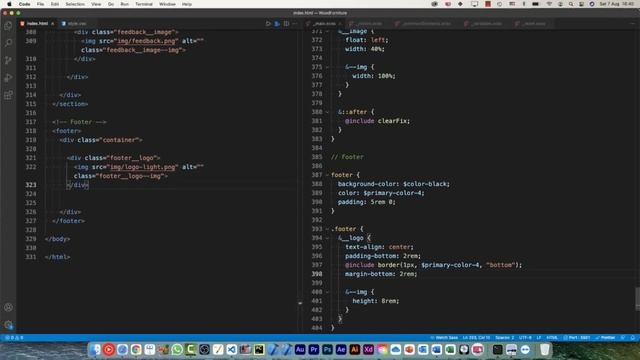The width and height of the screenshot is (640, 360).
Task: Click line number 398 in right editor
Action: click(x=317, y=274)
